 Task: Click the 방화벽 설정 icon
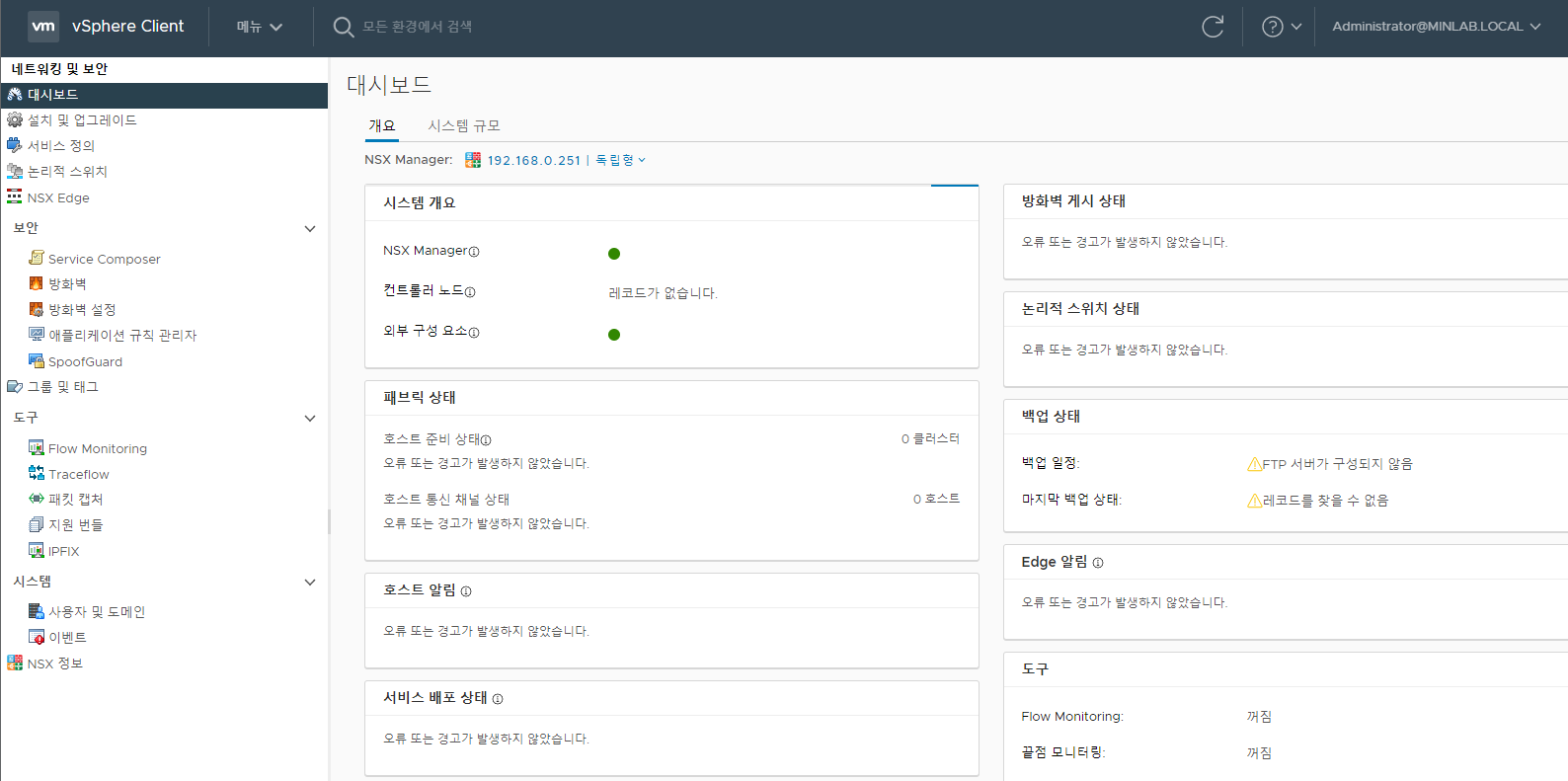[37, 309]
